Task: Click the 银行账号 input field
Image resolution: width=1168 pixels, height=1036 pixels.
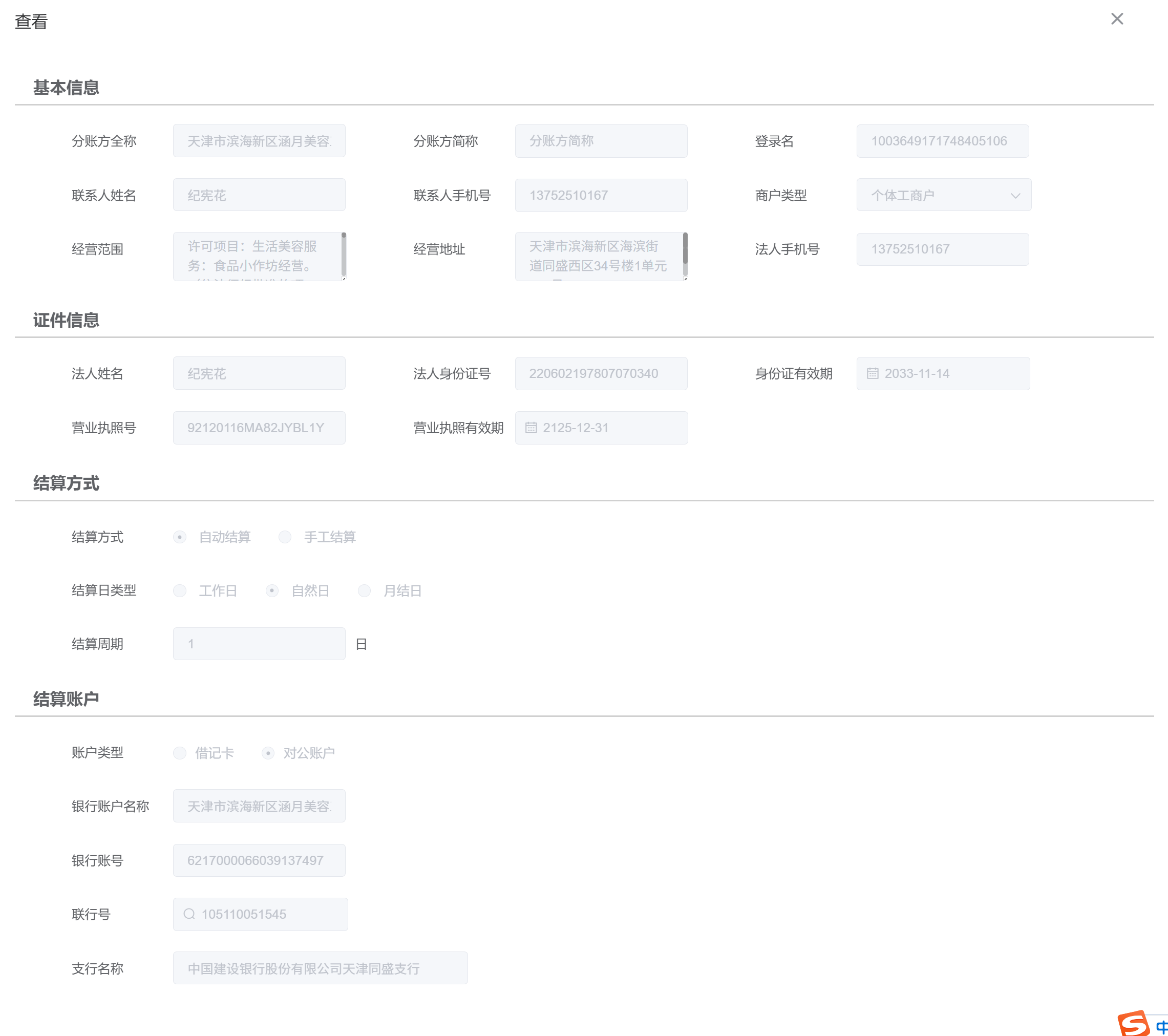Action: 259,860
